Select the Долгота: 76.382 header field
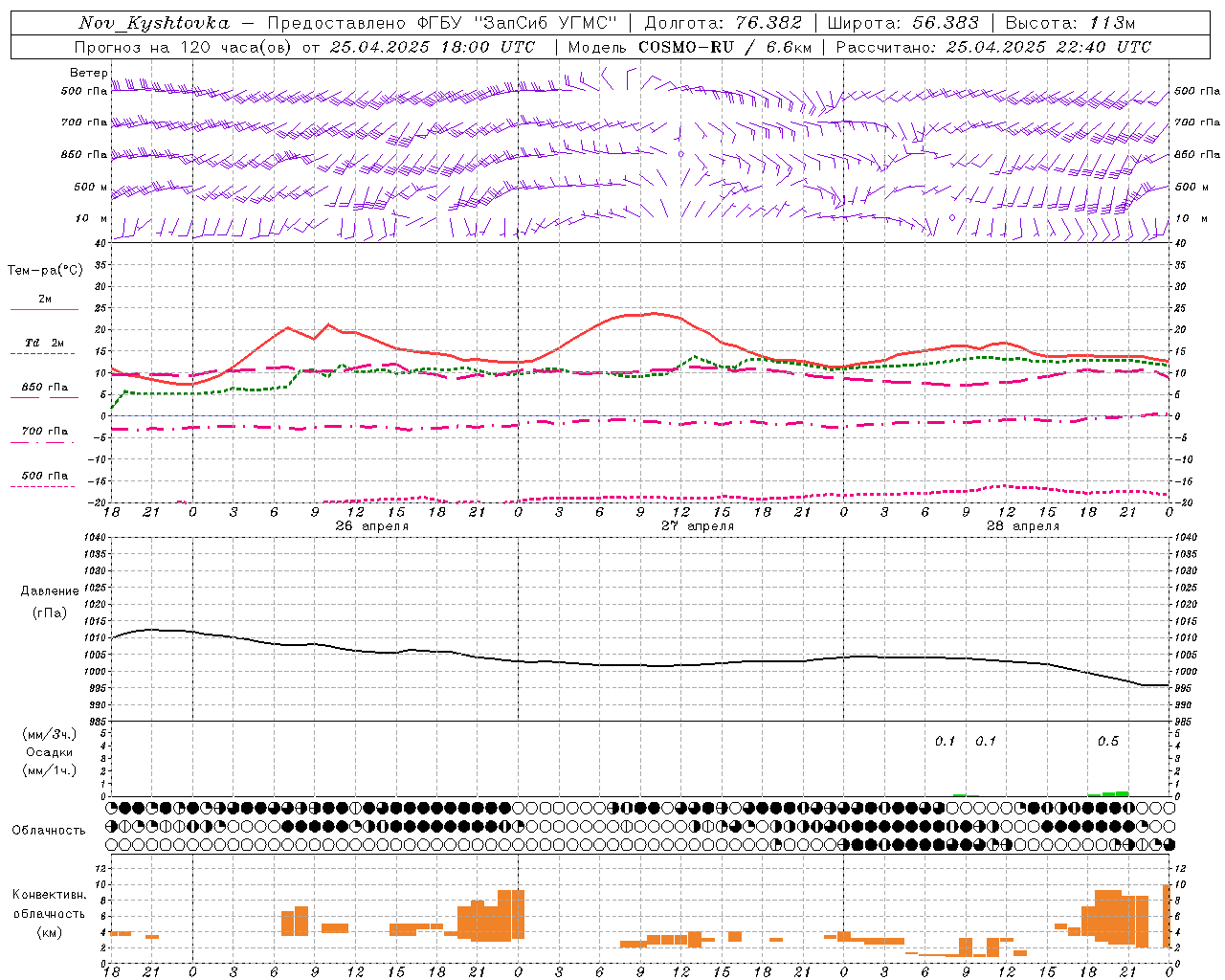The height and width of the screenshot is (980, 1225). (724, 23)
